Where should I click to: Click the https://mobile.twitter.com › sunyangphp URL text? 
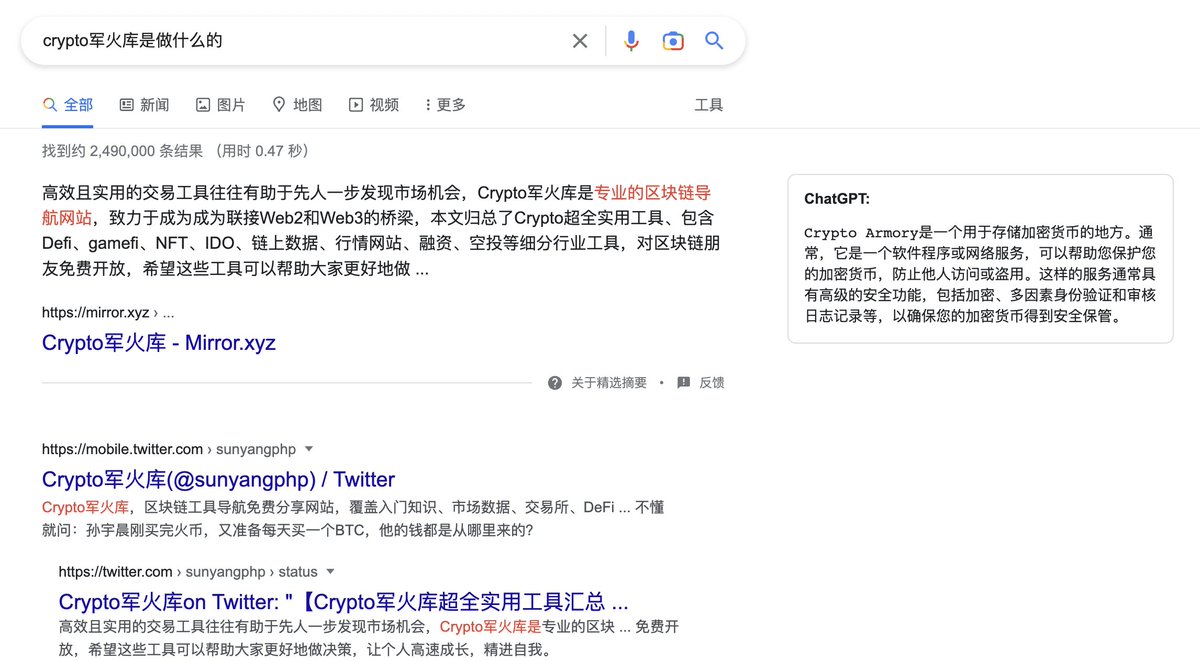click(169, 449)
